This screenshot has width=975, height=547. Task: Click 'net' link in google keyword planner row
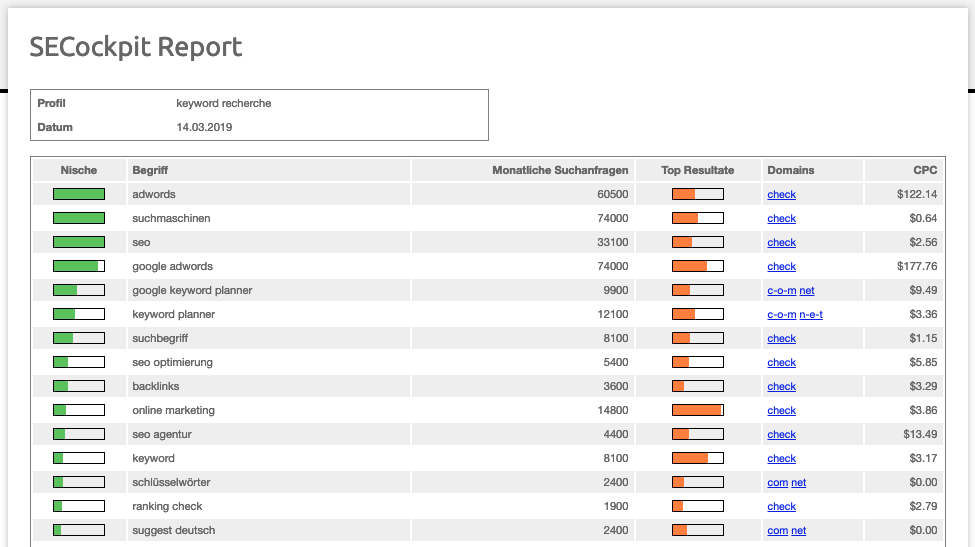tap(807, 291)
